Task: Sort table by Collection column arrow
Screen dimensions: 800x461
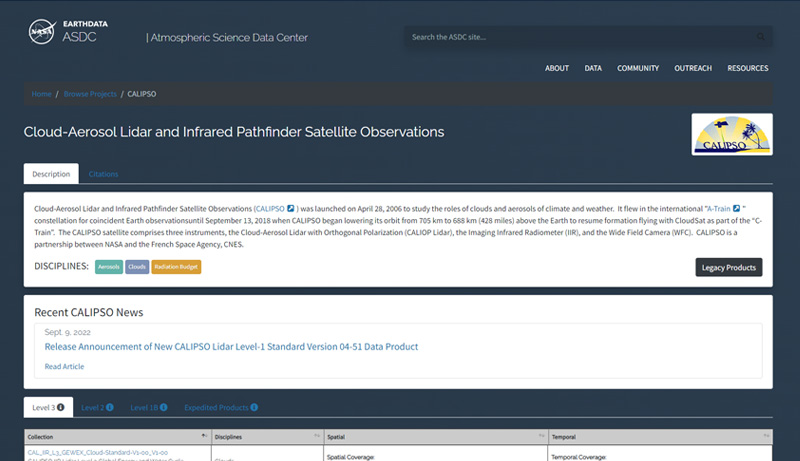Action: 204,436
